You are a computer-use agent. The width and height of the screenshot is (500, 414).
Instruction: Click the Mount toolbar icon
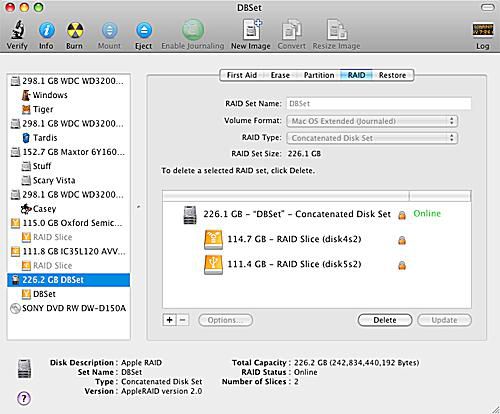click(x=109, y=31)
